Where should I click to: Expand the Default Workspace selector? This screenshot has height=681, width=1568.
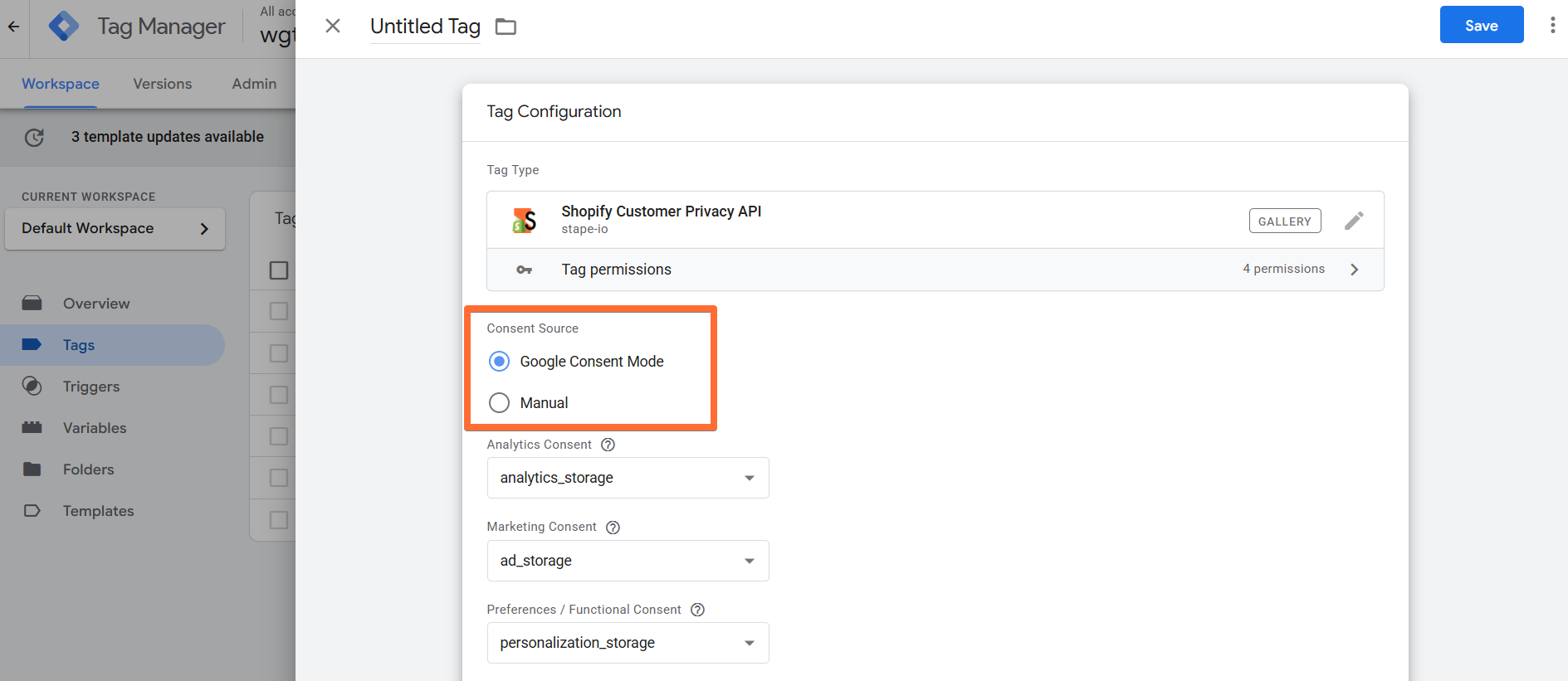click(x=115, y=228)
